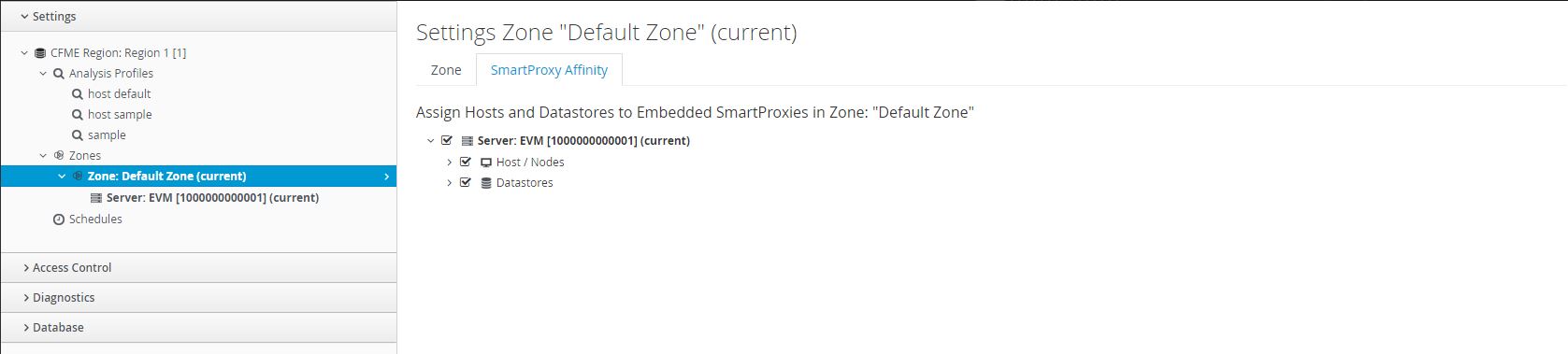Click the Server EVM icon in sidebar
This screenshot has width=1568, height=354.
point(96,198)
